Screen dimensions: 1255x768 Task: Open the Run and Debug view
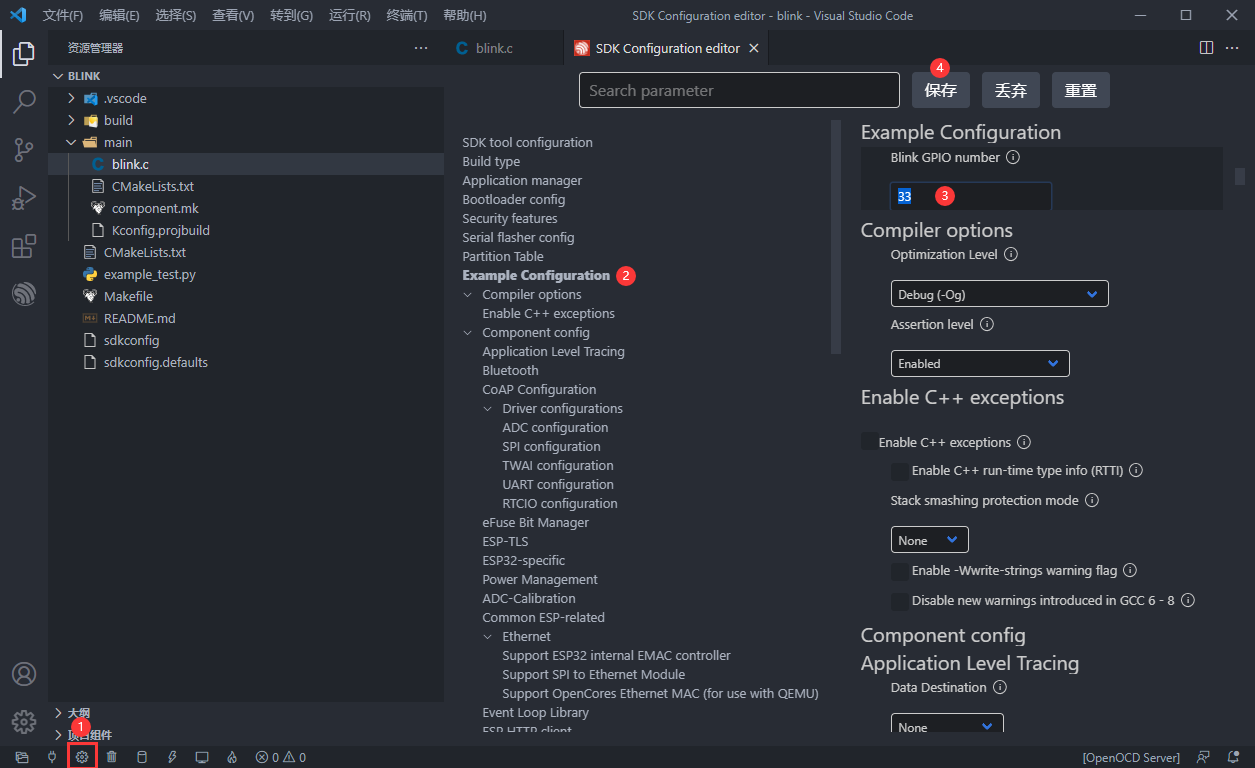tap(24, 197)
